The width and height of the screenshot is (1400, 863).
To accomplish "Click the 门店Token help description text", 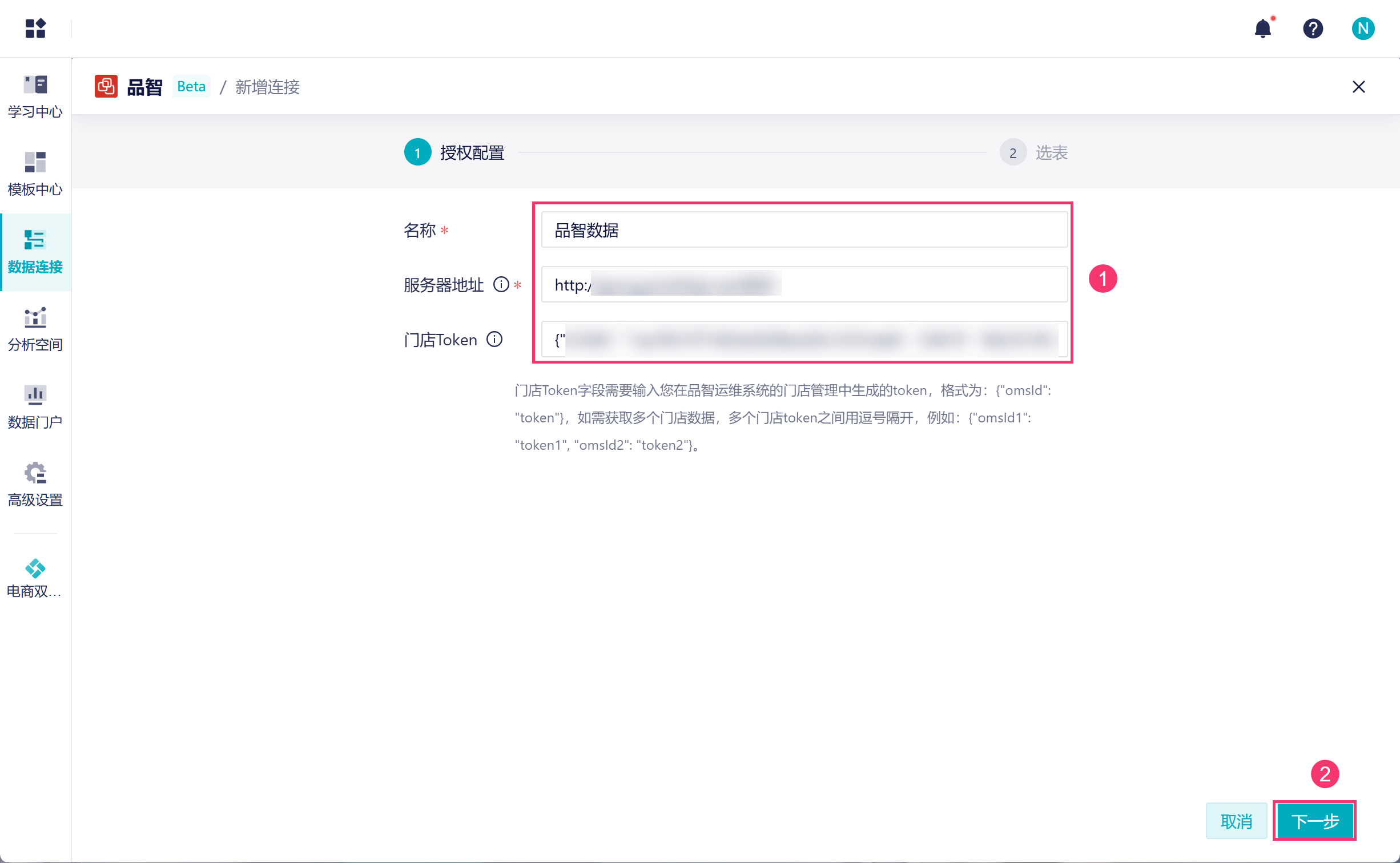I will click(x=783, y=418).
